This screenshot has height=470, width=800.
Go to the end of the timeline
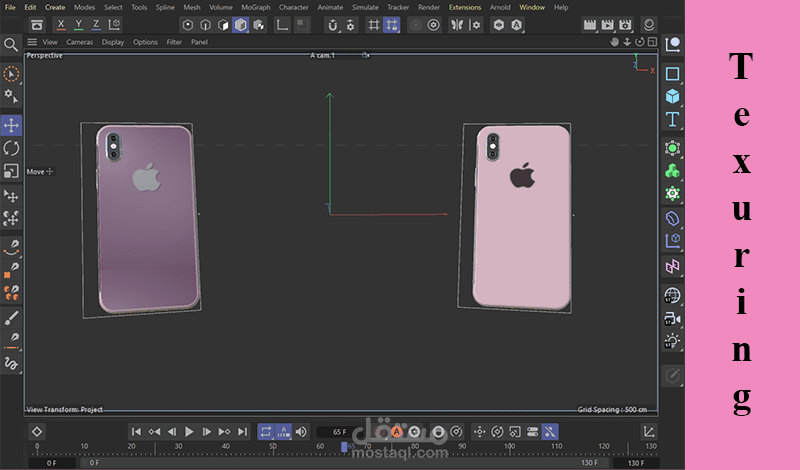pos(242,432)
